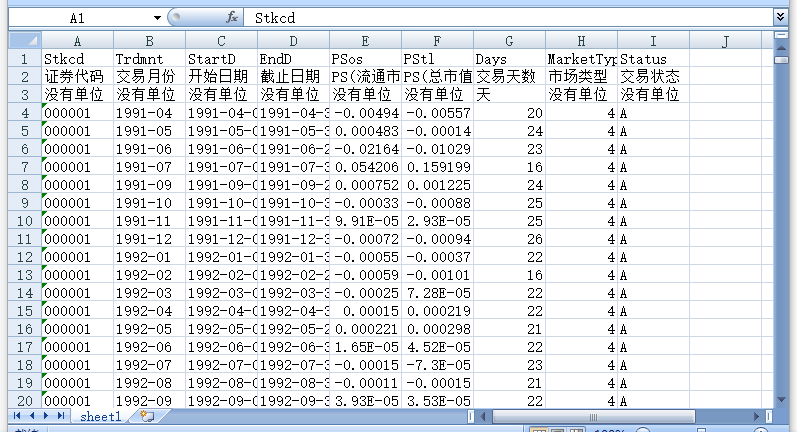Click the round handle left of the fx icon
Viewport: 797px width, 432px height.
(176, 17)
